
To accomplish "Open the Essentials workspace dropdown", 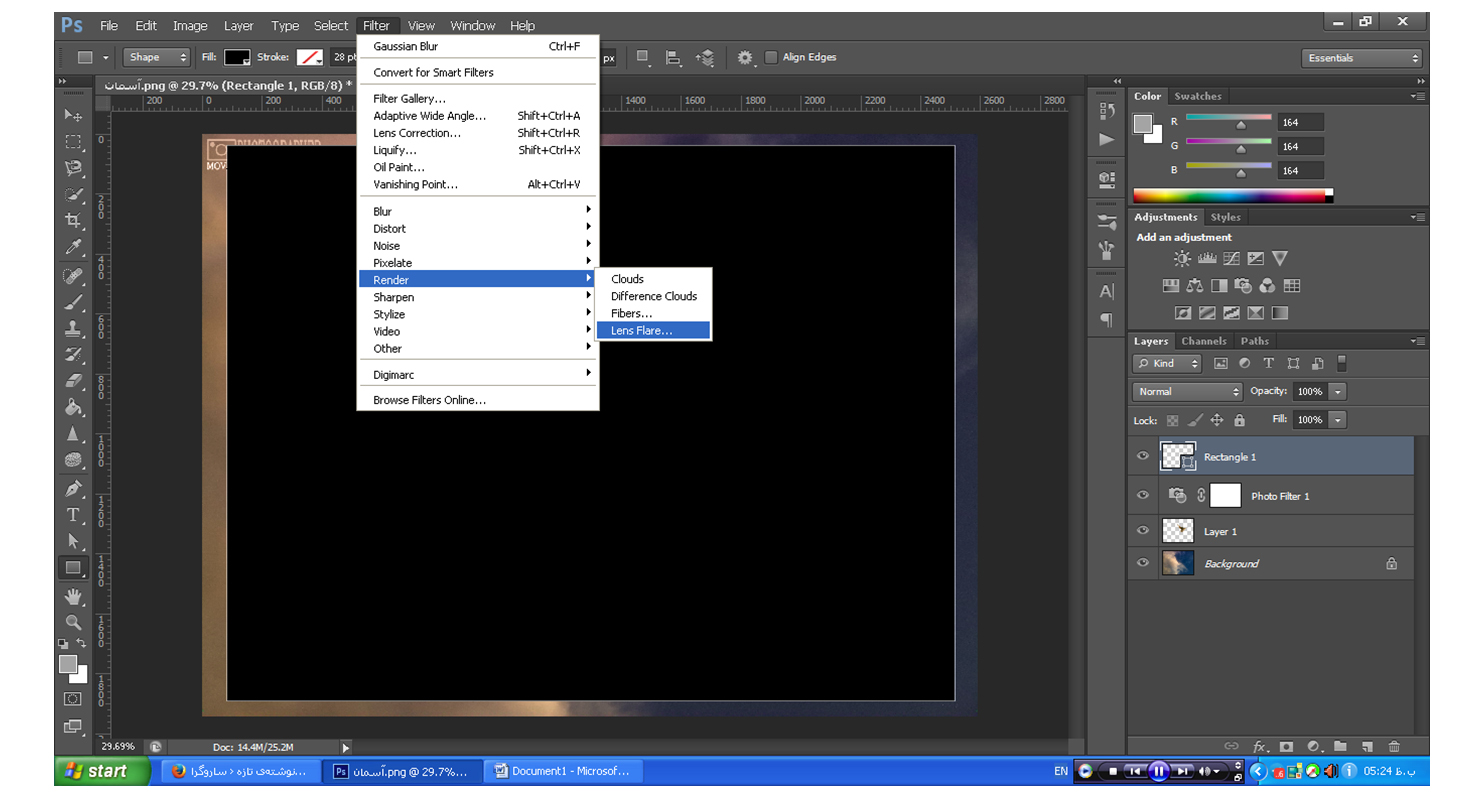I will [x=1361, y=58].
